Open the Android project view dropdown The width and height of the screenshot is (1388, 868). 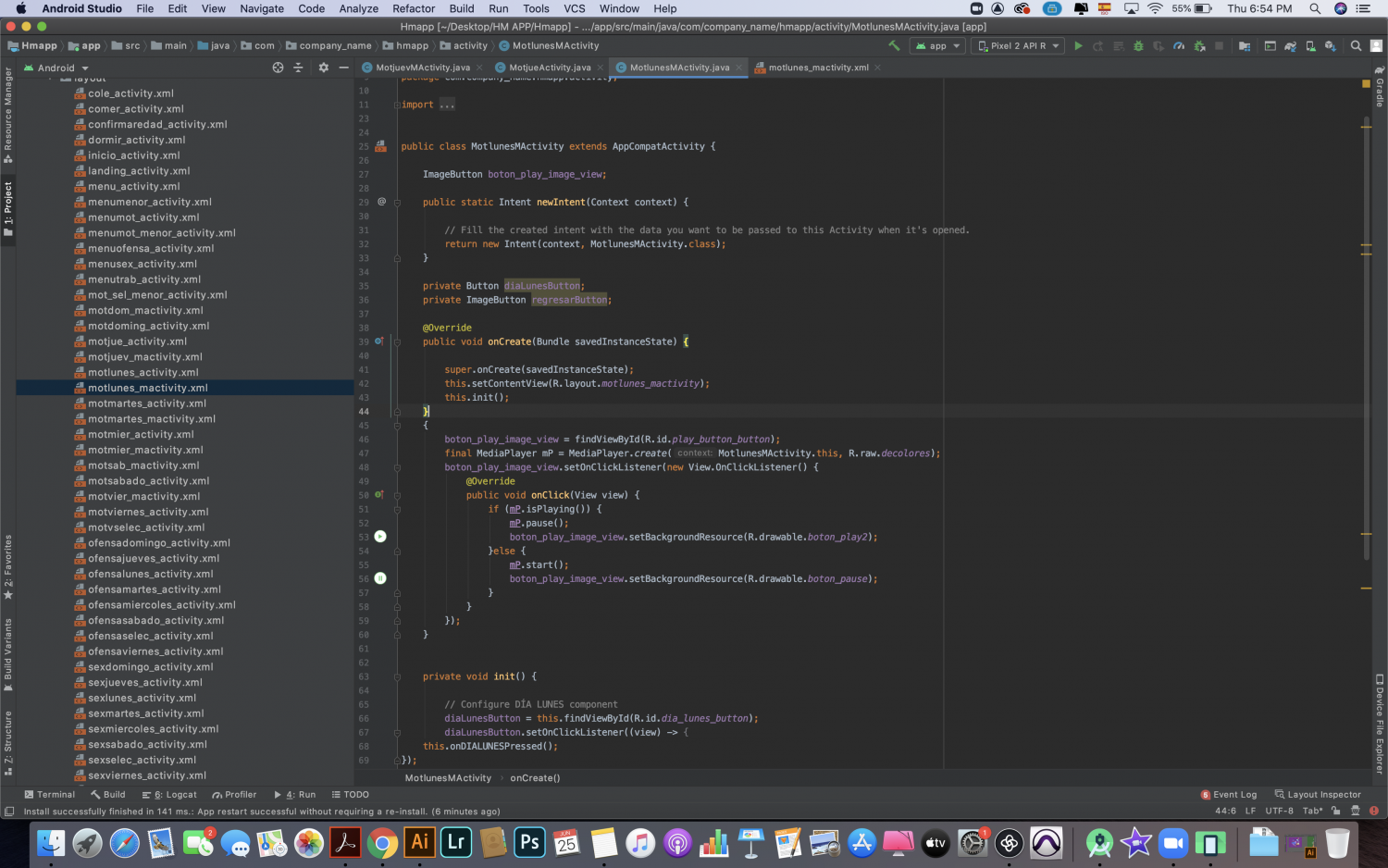(56, 68)
